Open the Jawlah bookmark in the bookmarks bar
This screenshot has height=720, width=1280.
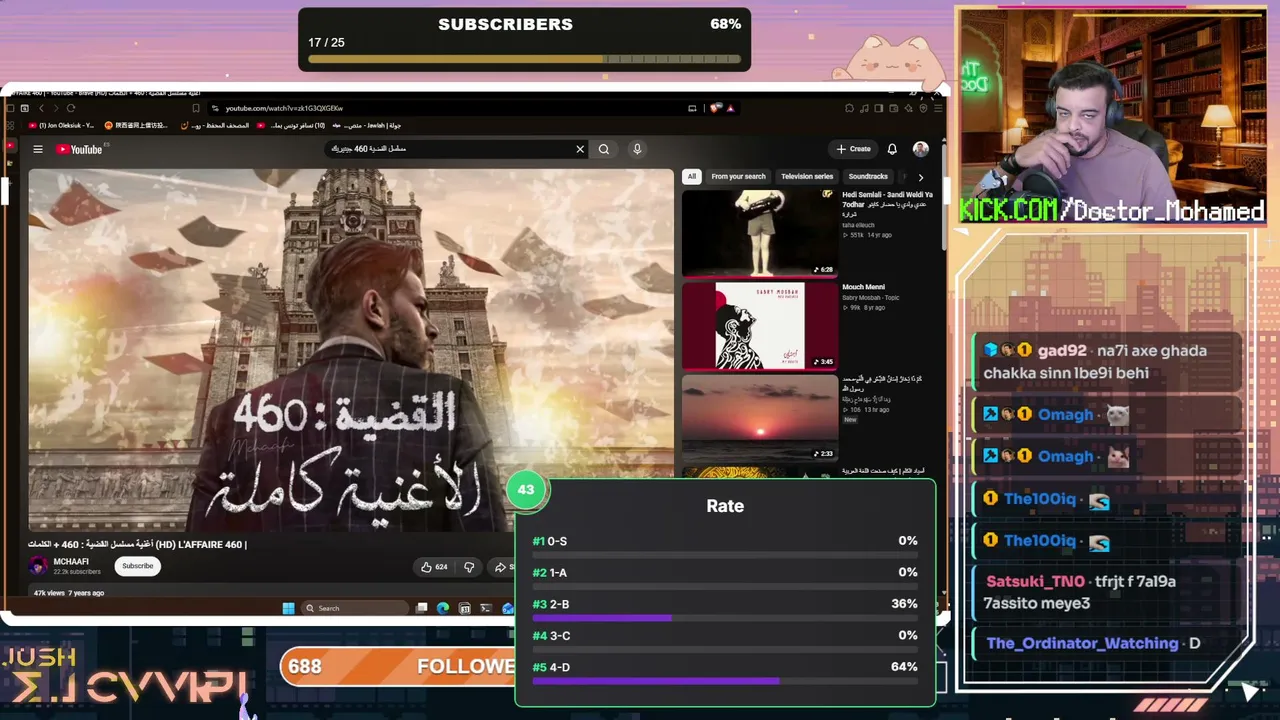[x=364, y=125]
